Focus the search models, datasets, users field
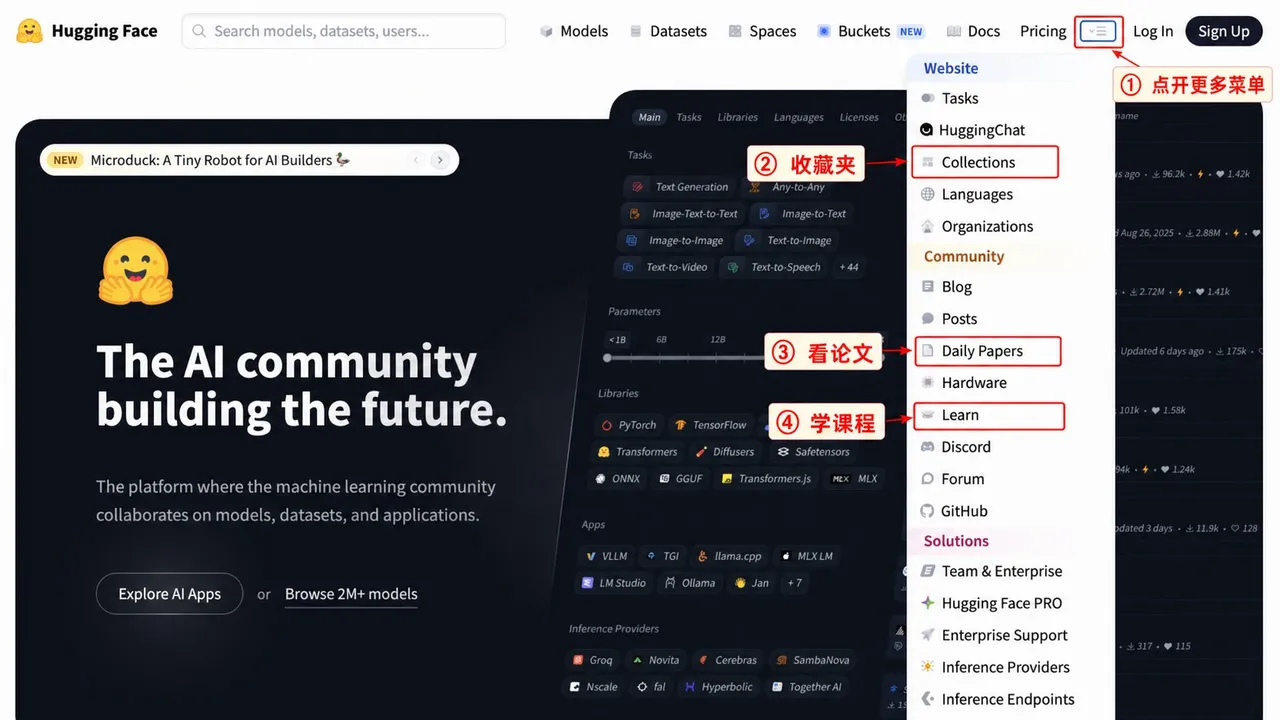The width and height of the screenshot is (1280, 720). click(343, 31)
